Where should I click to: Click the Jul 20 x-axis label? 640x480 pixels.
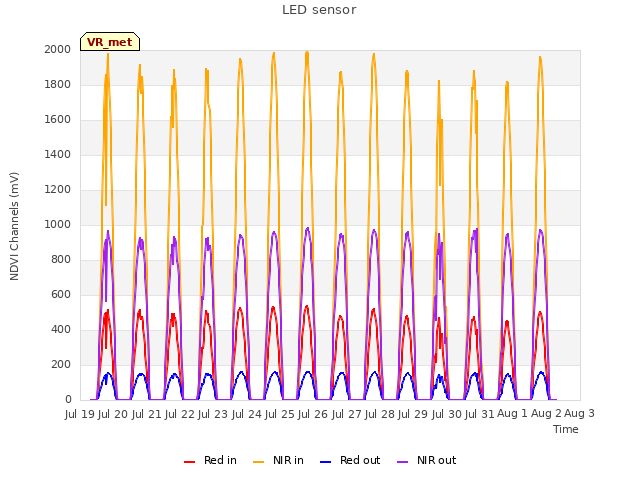point(113,414)
